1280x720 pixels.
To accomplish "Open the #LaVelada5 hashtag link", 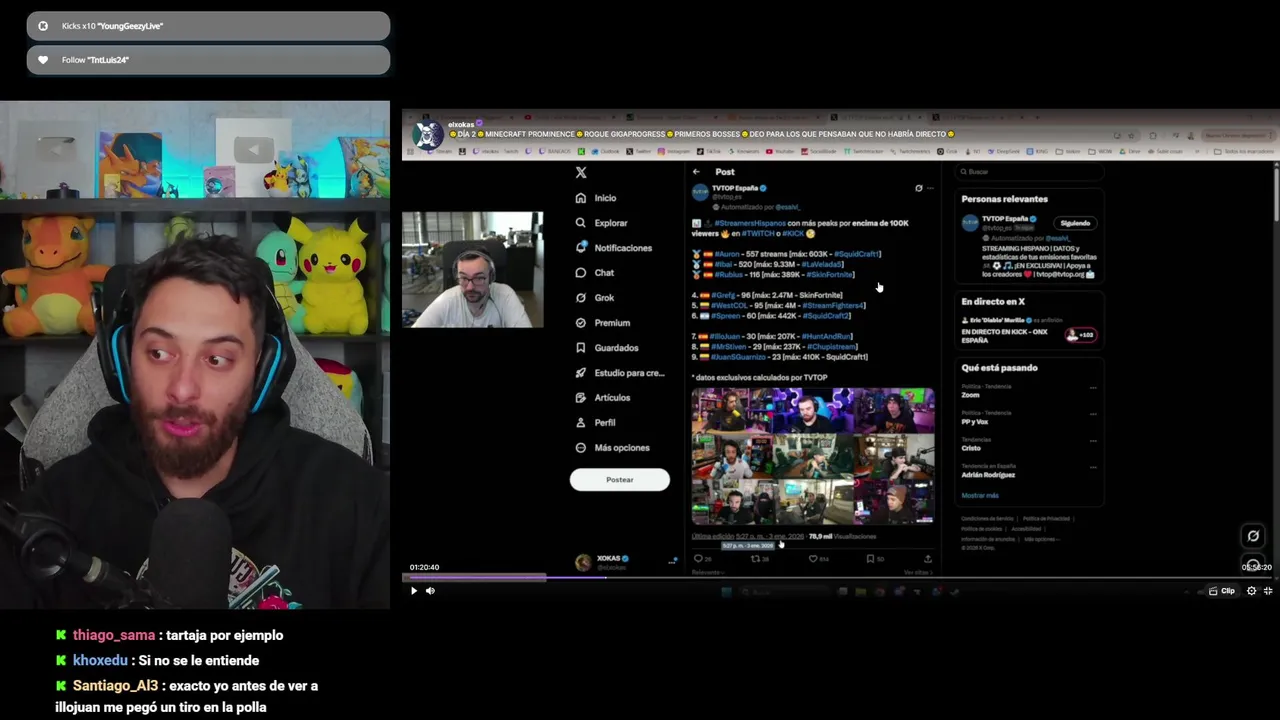I will point(824,264).
